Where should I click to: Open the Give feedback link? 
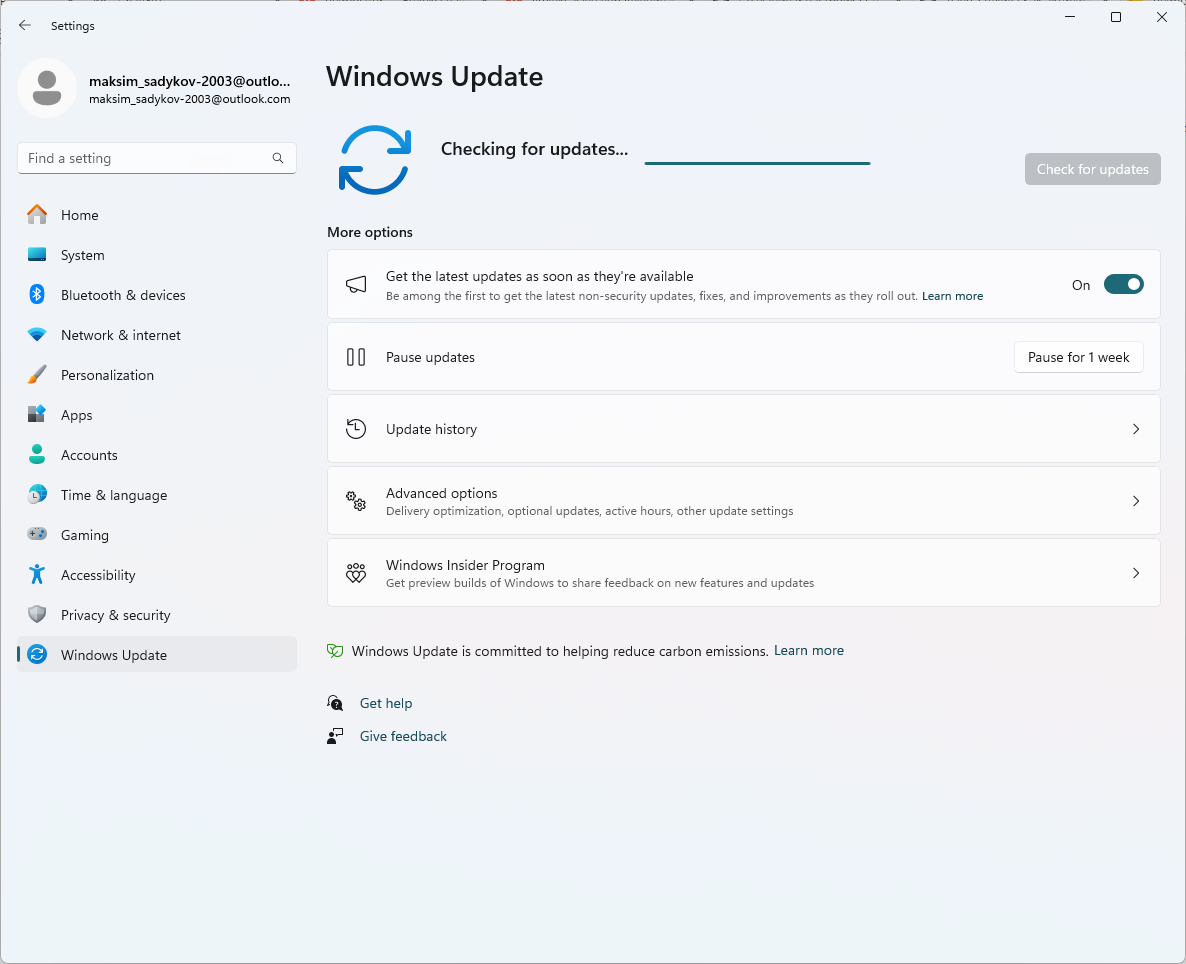403,736
